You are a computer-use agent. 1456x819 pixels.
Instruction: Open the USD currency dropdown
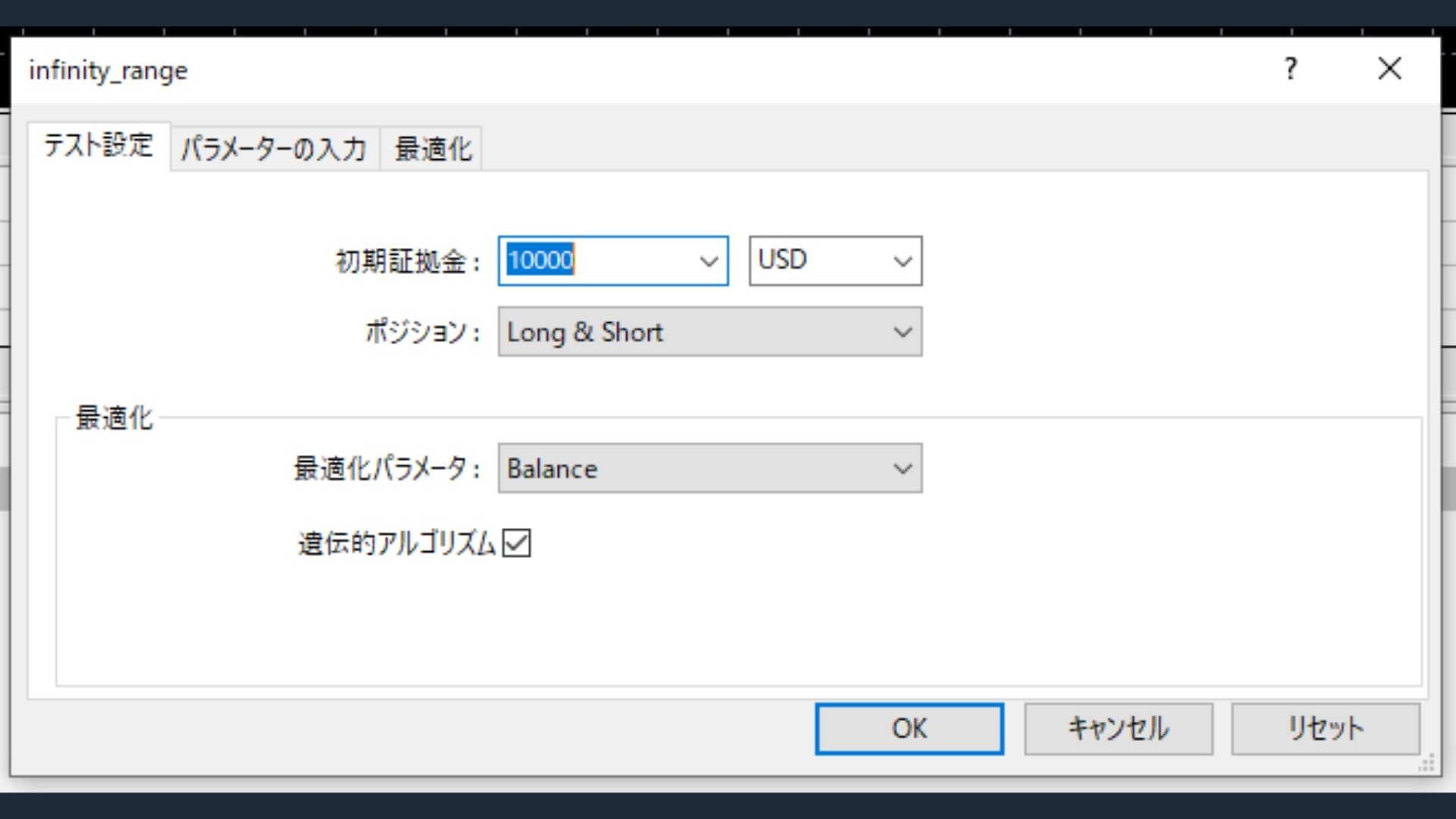click(836, 261)
